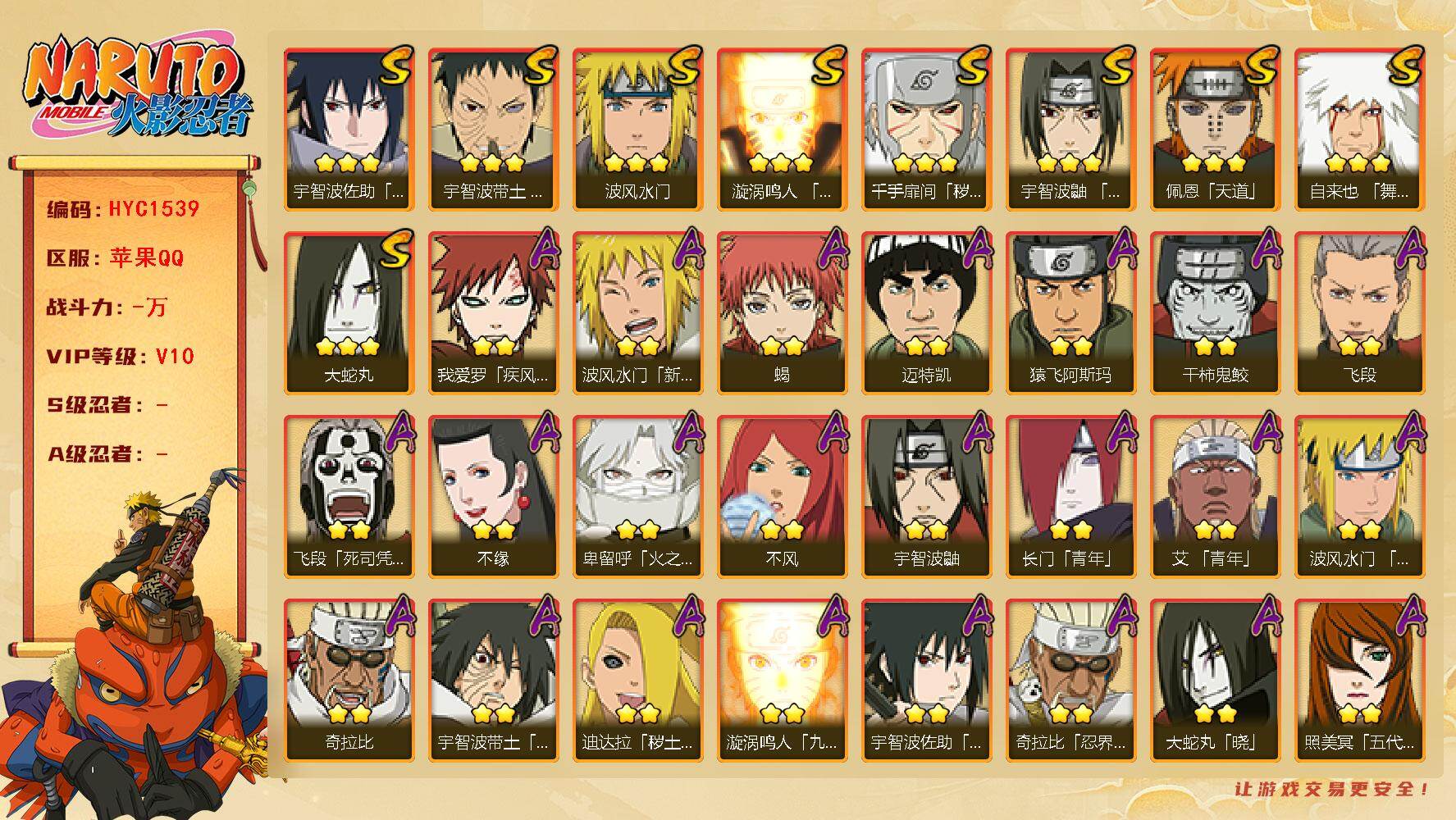Open the 大蛇丸 S-rank character card
The image size is (1456, 820).
[x=349, y=312]
